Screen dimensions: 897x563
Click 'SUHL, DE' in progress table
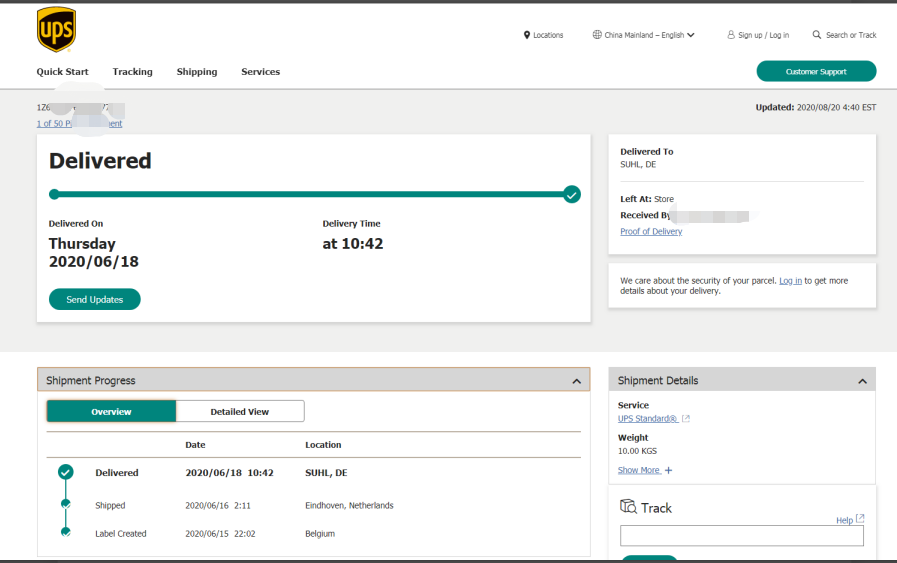tap(326, 473)
